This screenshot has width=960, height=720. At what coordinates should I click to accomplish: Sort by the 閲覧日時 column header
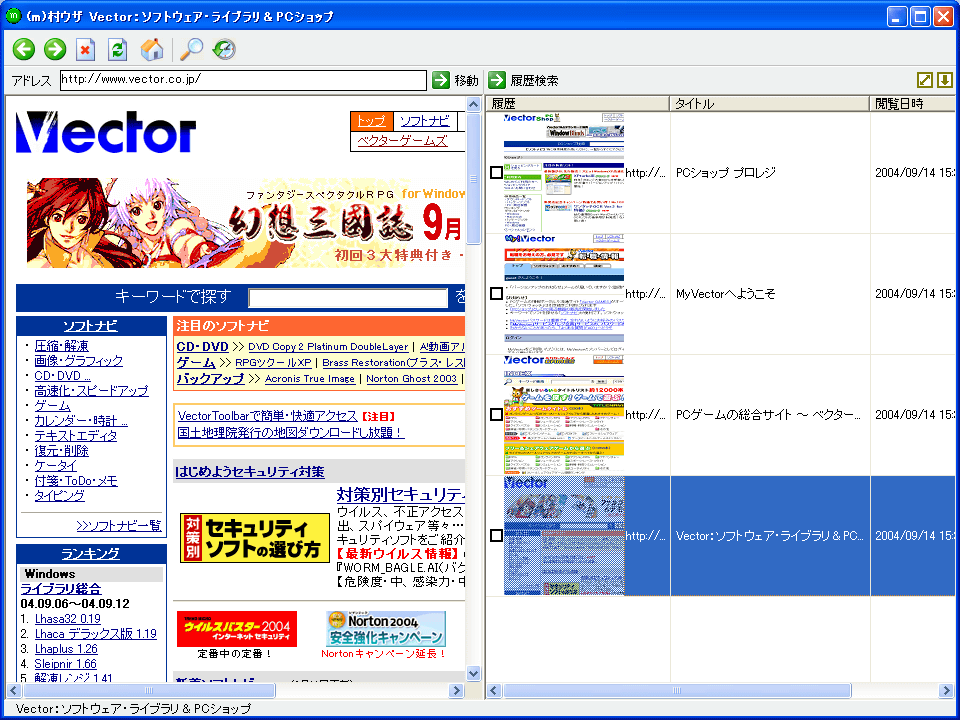coord(912,103)
